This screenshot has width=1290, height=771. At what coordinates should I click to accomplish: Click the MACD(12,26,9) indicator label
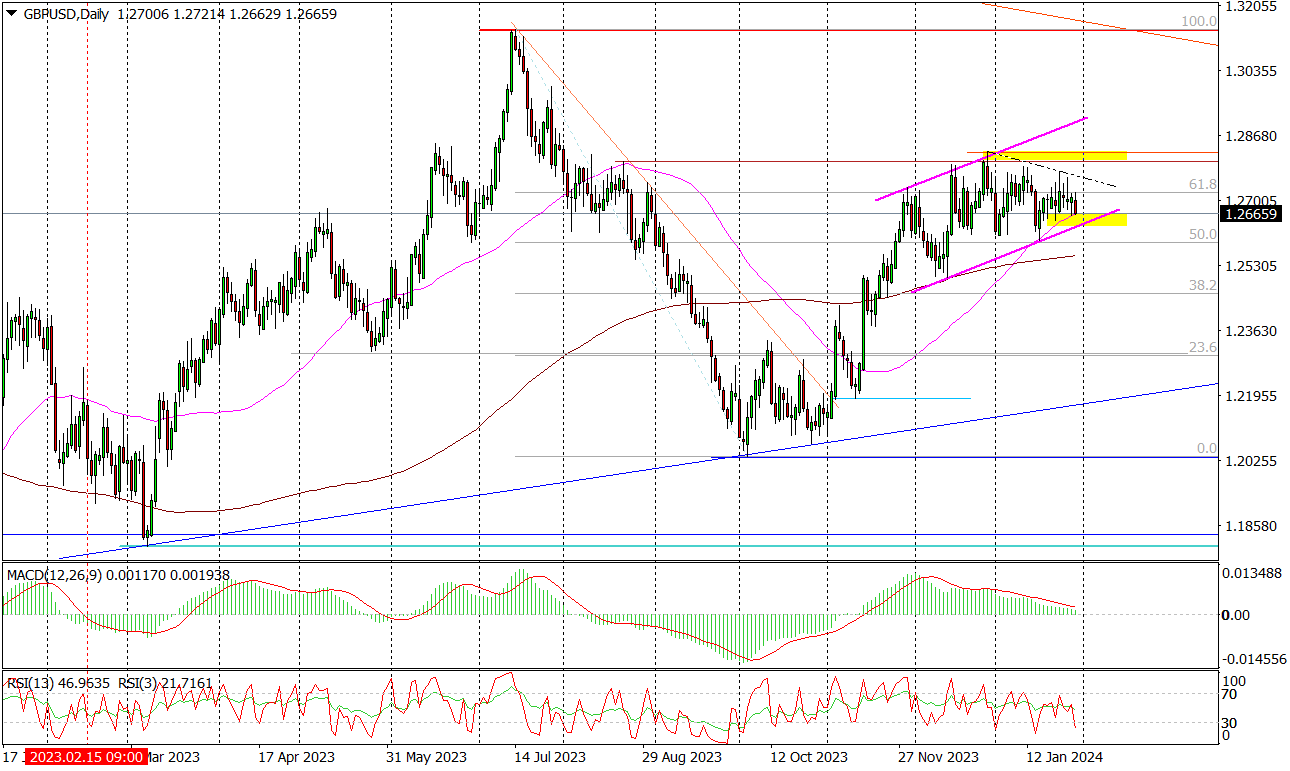point(54,575)
